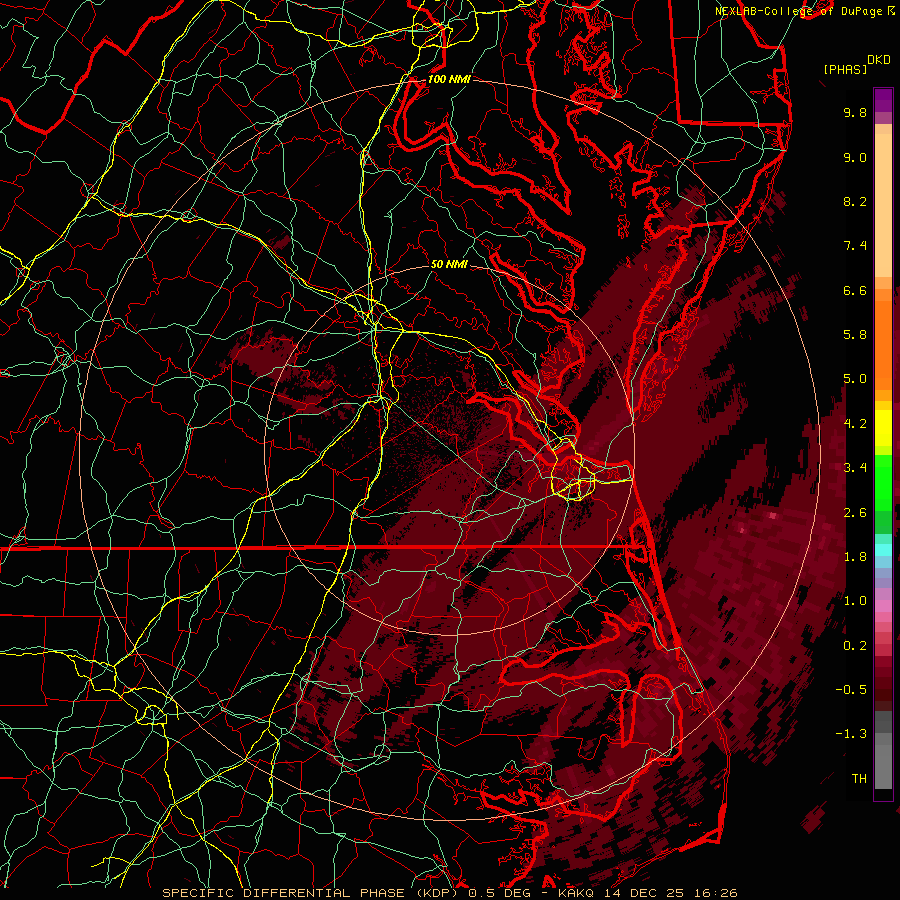
Task: Click the TH label on the color scale
Action: [x=859, y=778]
